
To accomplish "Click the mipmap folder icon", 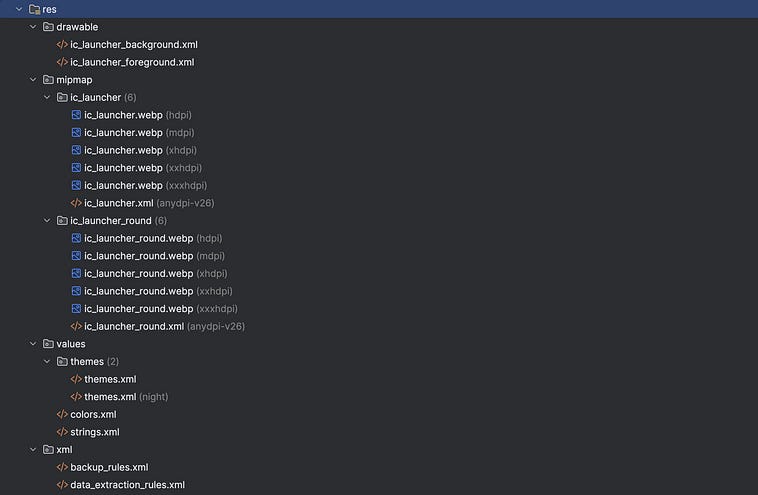I will point(48,80).
